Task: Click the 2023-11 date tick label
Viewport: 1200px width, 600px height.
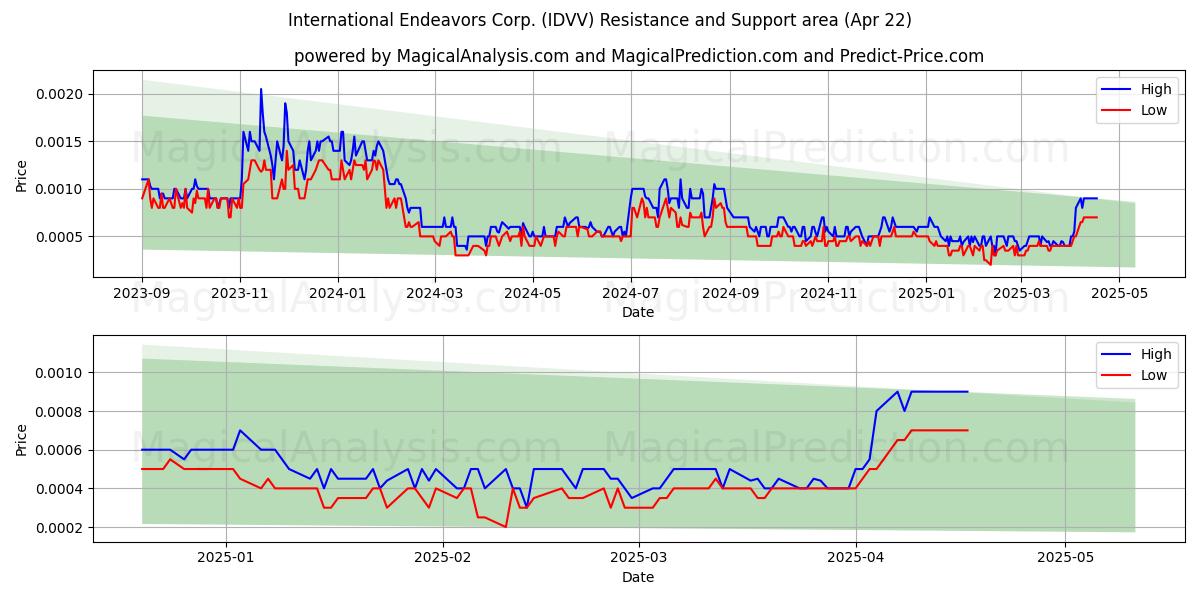Action: (x=240, y=293)
